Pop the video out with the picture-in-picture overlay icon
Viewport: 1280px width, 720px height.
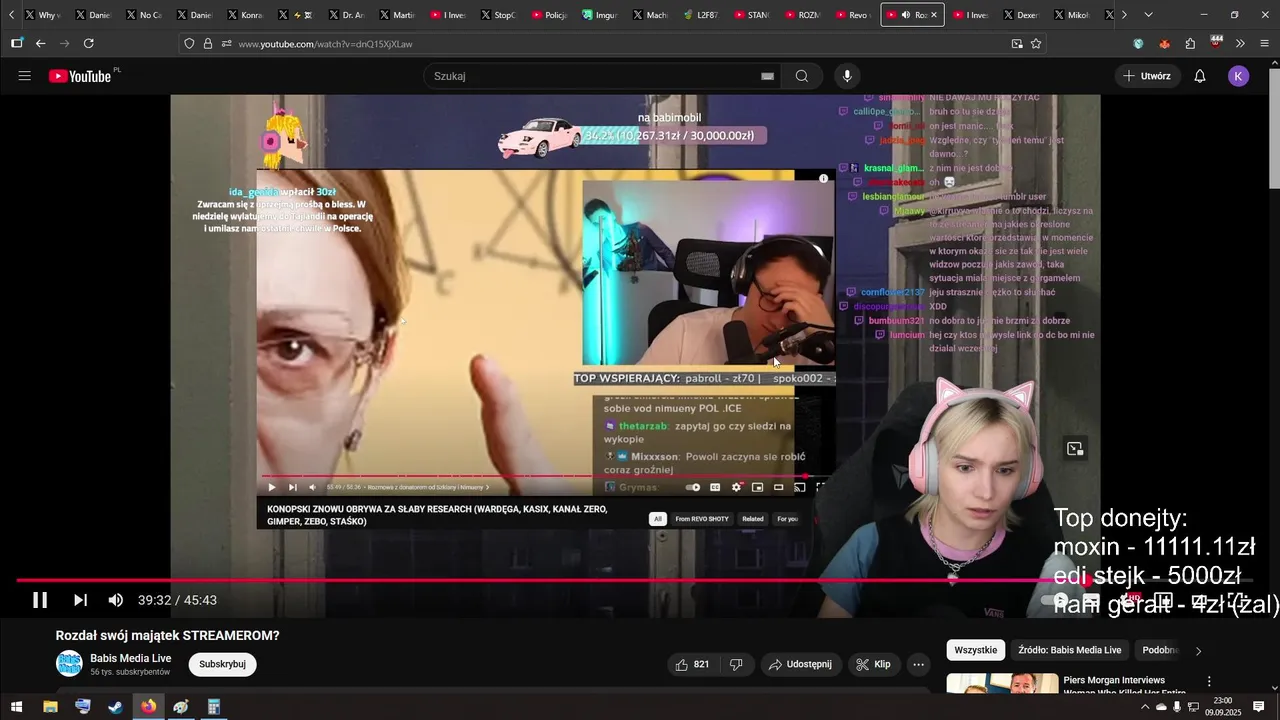tap(1075, 449)
